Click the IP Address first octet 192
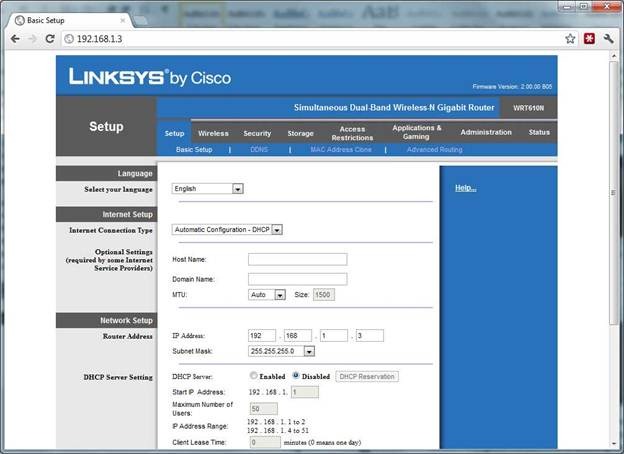This screenshot has height=454, width=624. tap(262, 335)
